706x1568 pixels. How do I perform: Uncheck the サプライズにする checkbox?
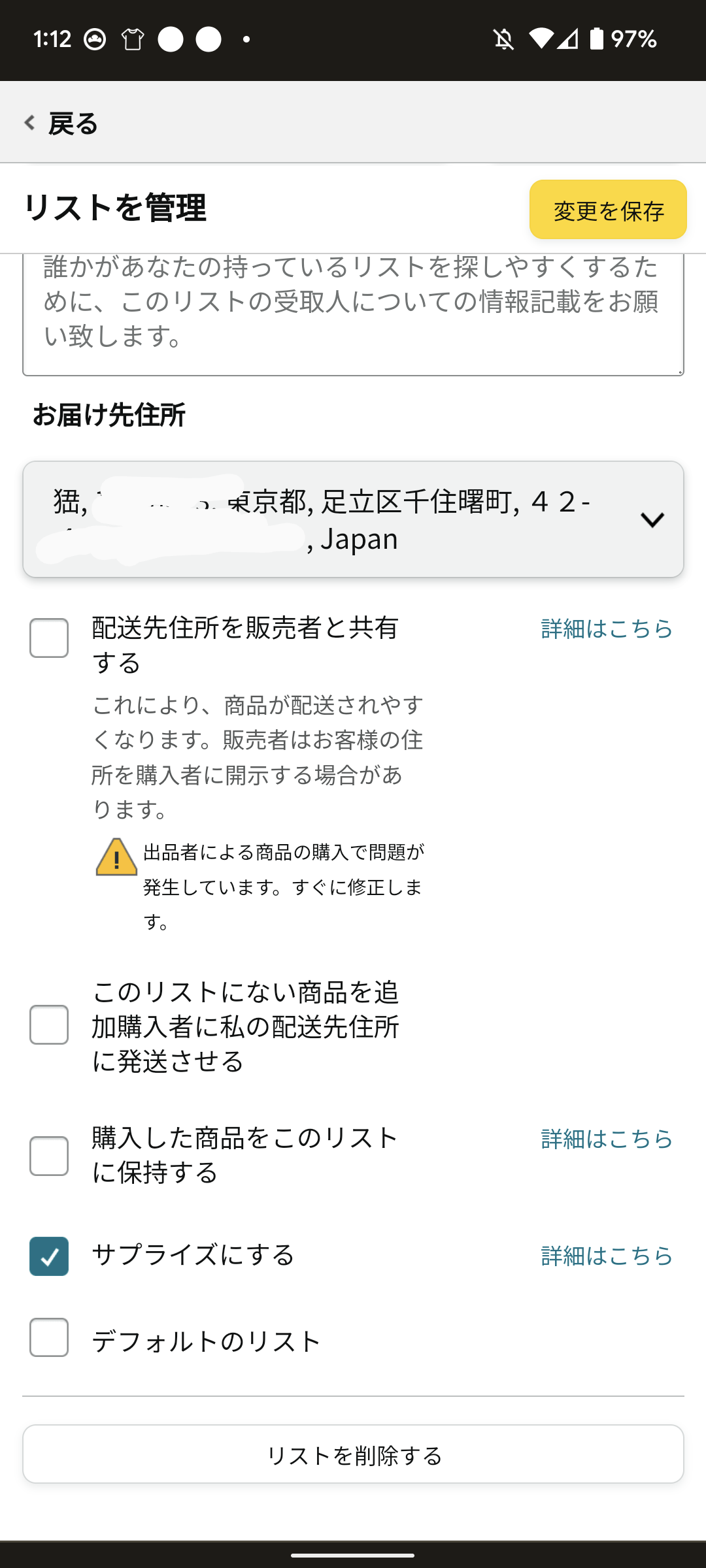point(49,1256)
